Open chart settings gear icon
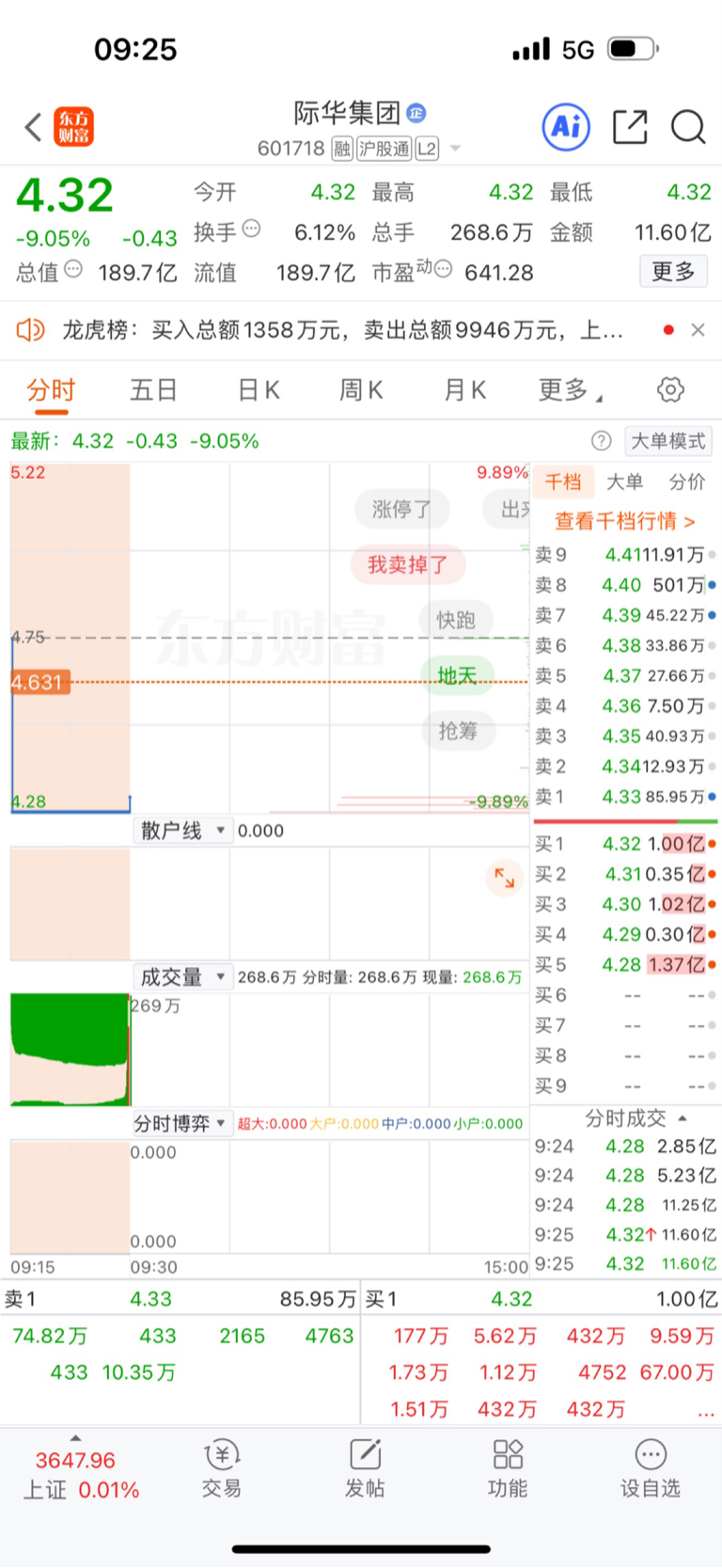The height and width of the screenshot is (1568, 722). [x=670, y=389]
